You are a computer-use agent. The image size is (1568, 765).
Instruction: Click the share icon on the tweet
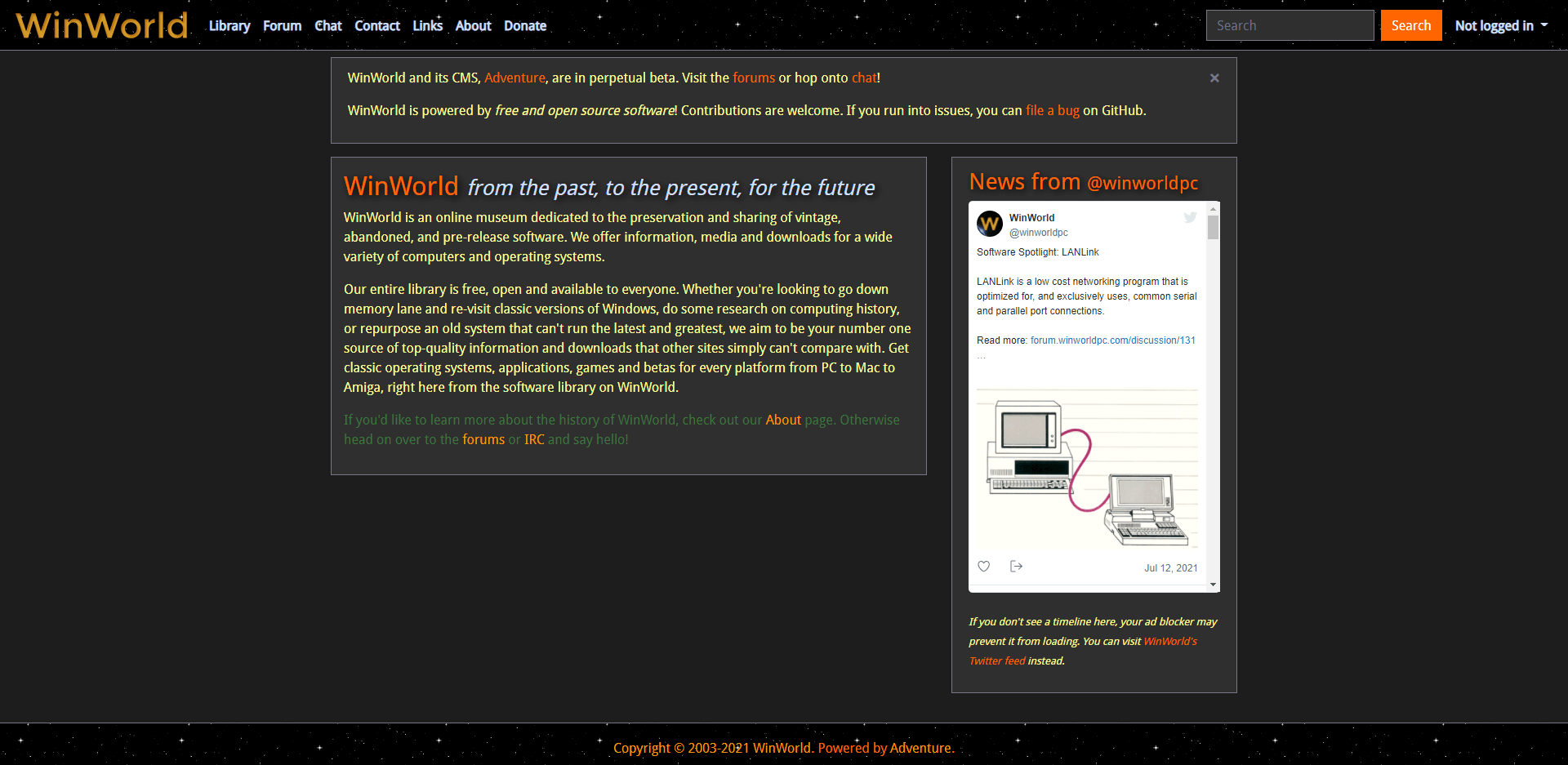[1016, 566]
